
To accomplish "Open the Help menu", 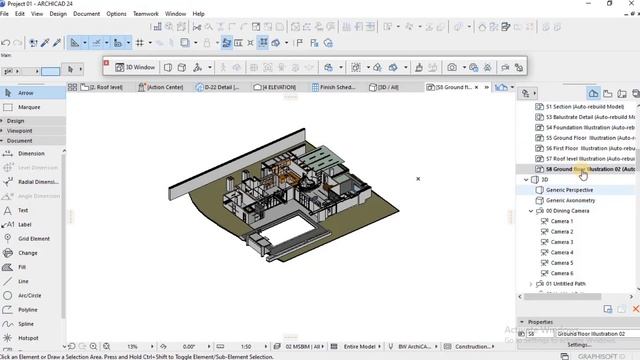I will [198, 14].
